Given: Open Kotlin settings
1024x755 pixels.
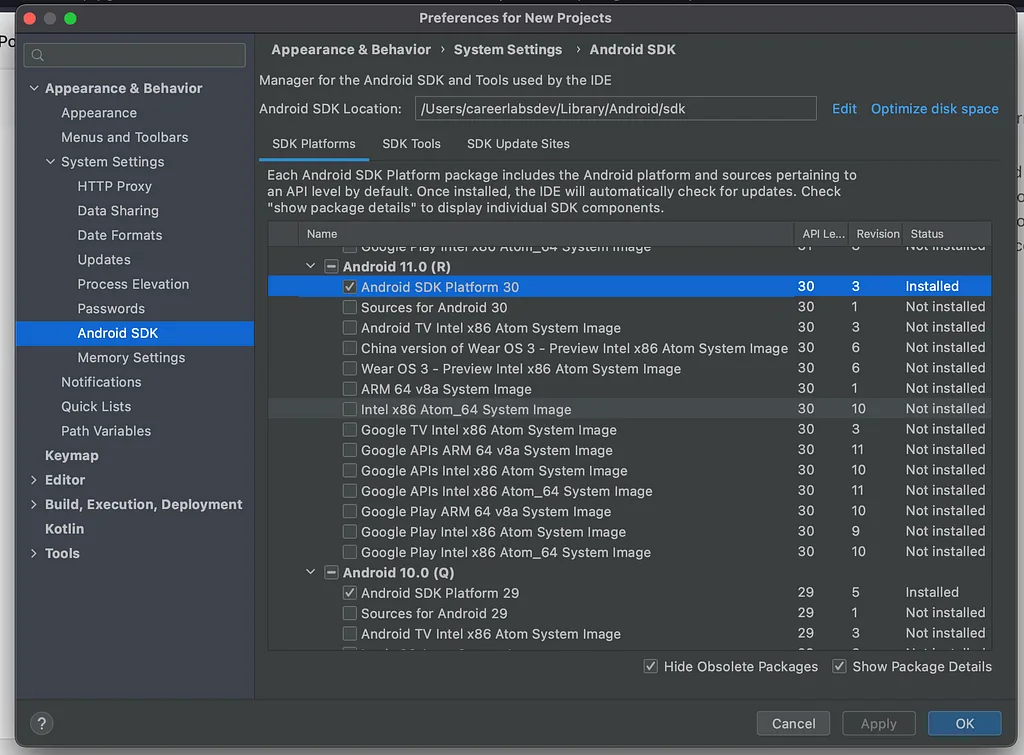Looking at the screenshot, I should click(x=64, y=529).
